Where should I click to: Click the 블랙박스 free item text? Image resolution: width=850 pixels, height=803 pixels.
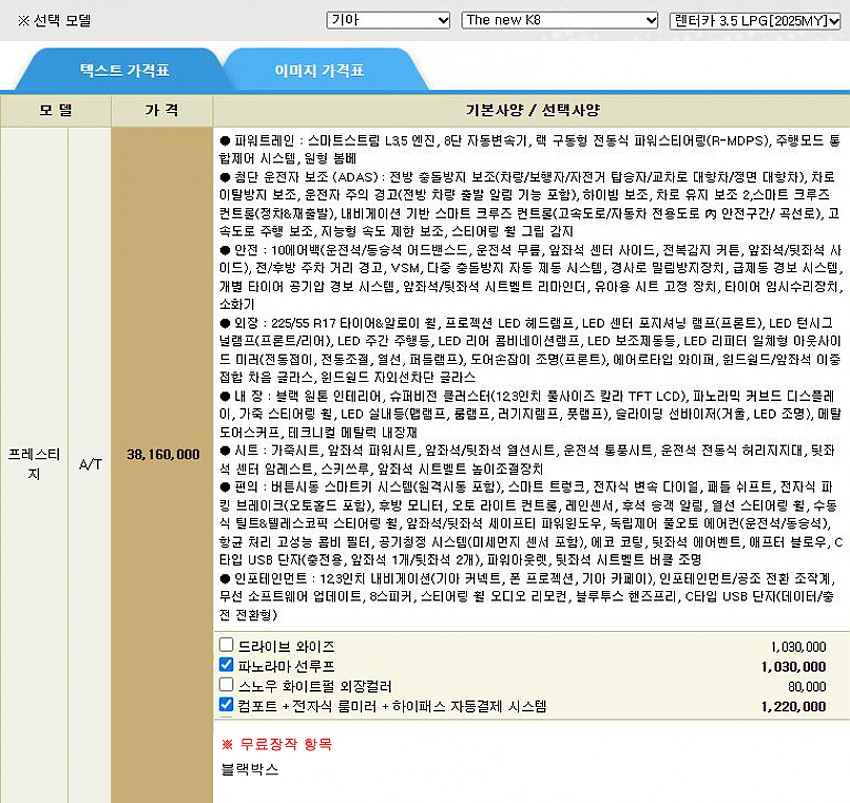coord(249,770)
